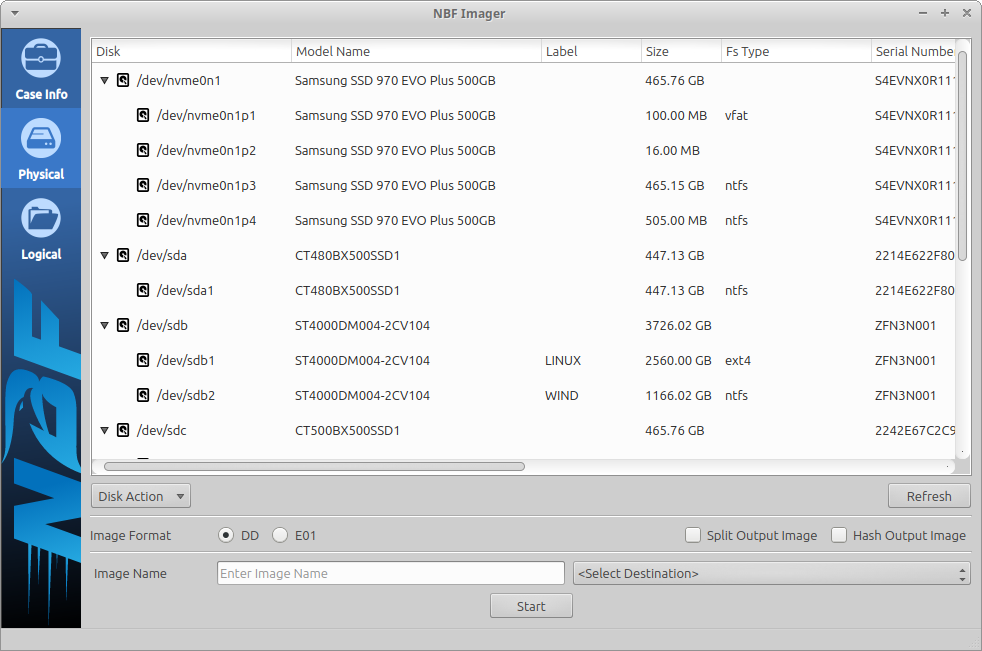Open the Select Destination combo box

coord(771,574)
